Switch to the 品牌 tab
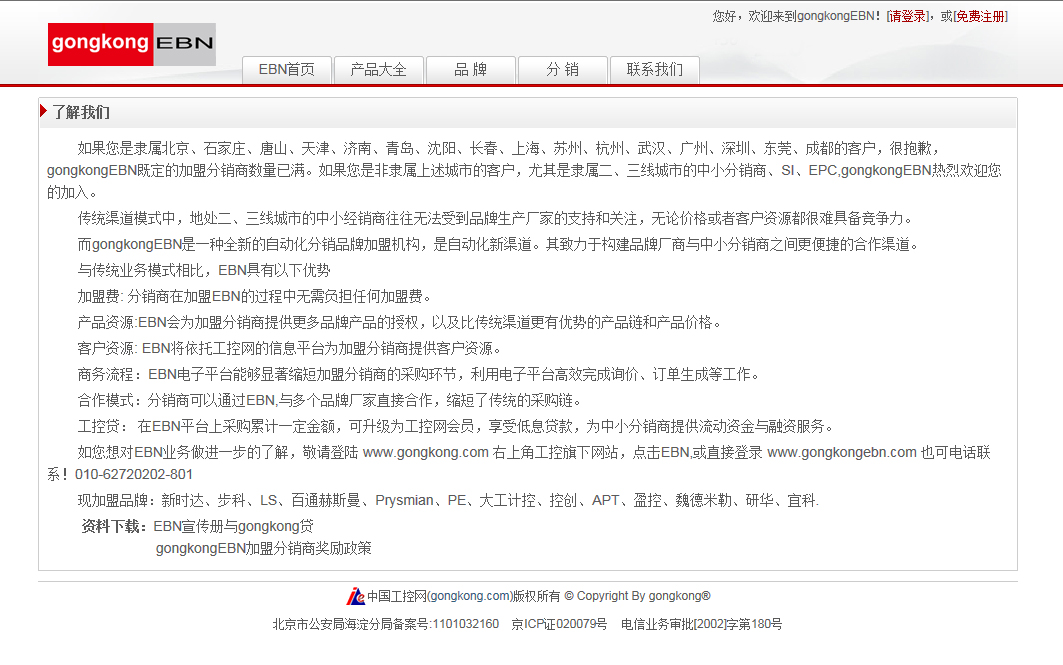Screen dimensions: 1063x665 tap(470, 70)
